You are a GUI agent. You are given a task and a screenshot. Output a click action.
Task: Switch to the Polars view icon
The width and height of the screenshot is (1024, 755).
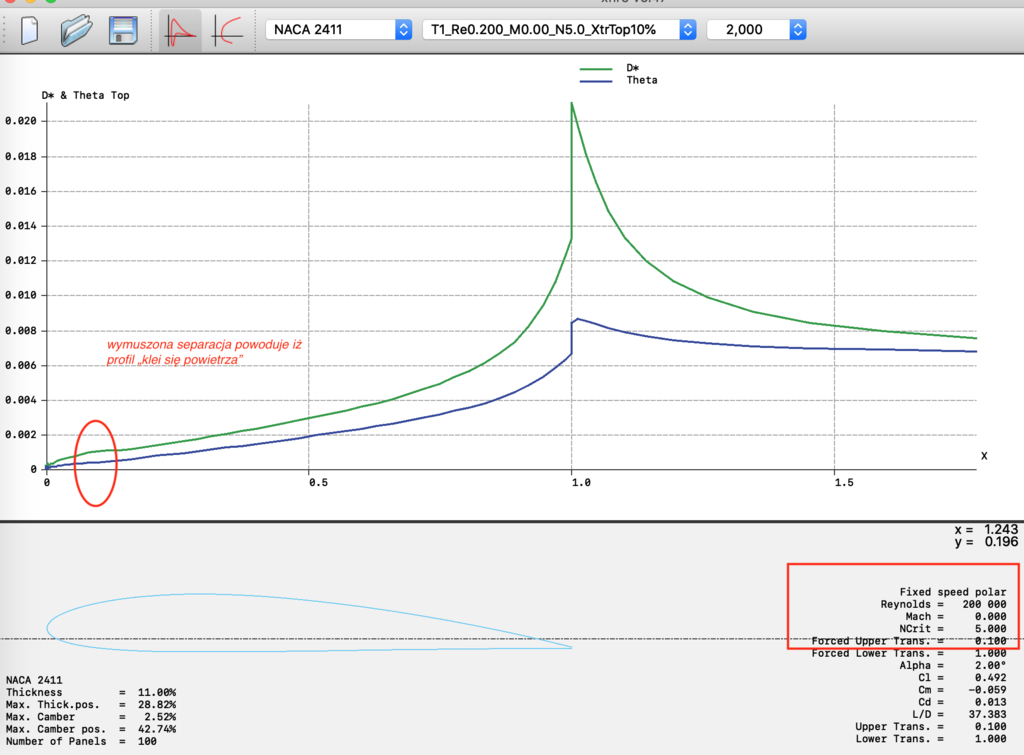pyautogui.click(x=227, y=30)
